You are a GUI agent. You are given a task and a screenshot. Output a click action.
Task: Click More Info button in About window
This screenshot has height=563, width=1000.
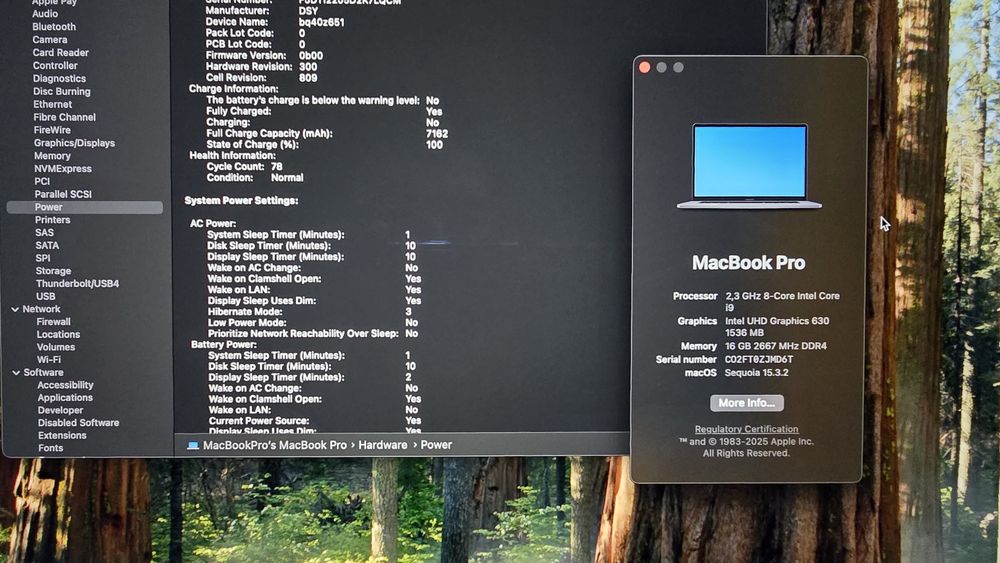747,403
